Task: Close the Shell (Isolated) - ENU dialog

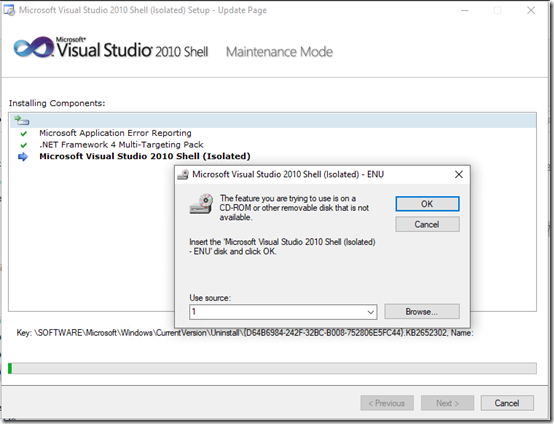Action: (x=459, y=174)
